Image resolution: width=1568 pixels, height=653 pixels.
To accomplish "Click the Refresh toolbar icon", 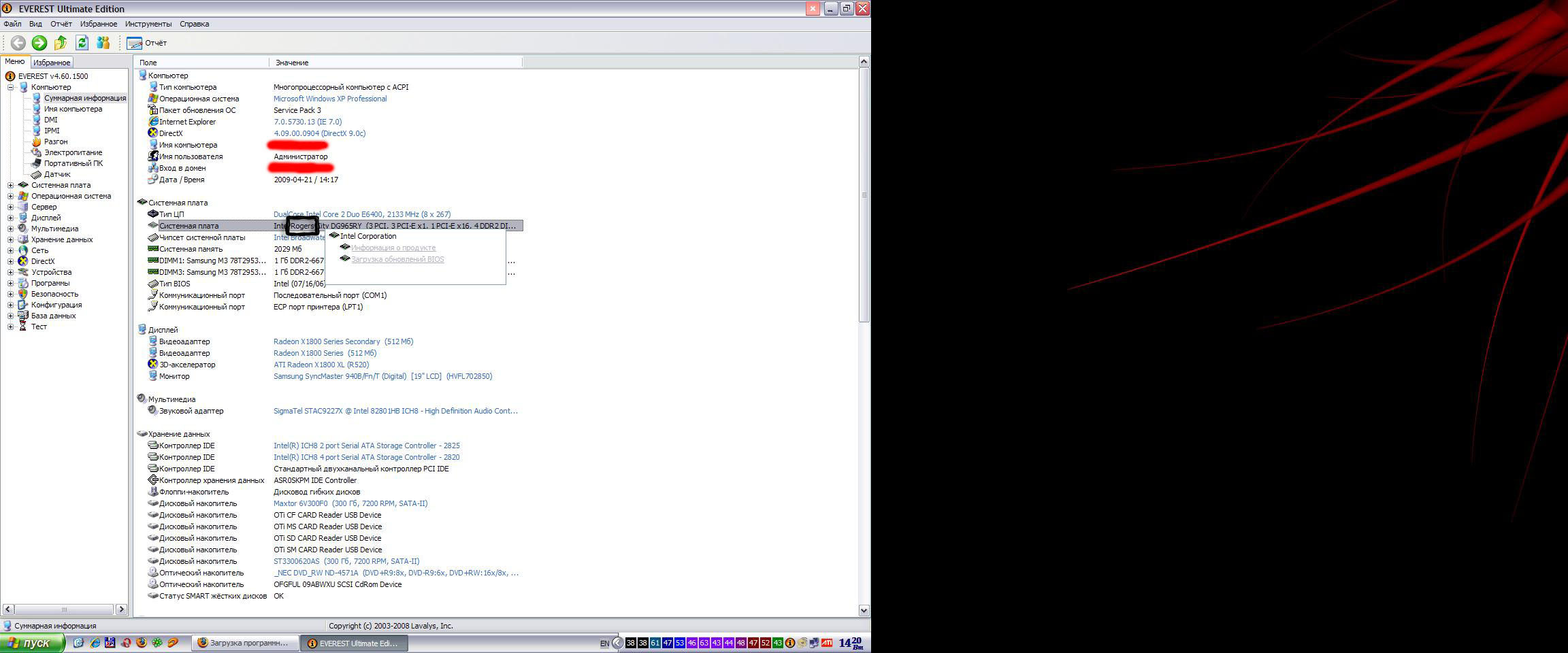I will tap(82, 43).
